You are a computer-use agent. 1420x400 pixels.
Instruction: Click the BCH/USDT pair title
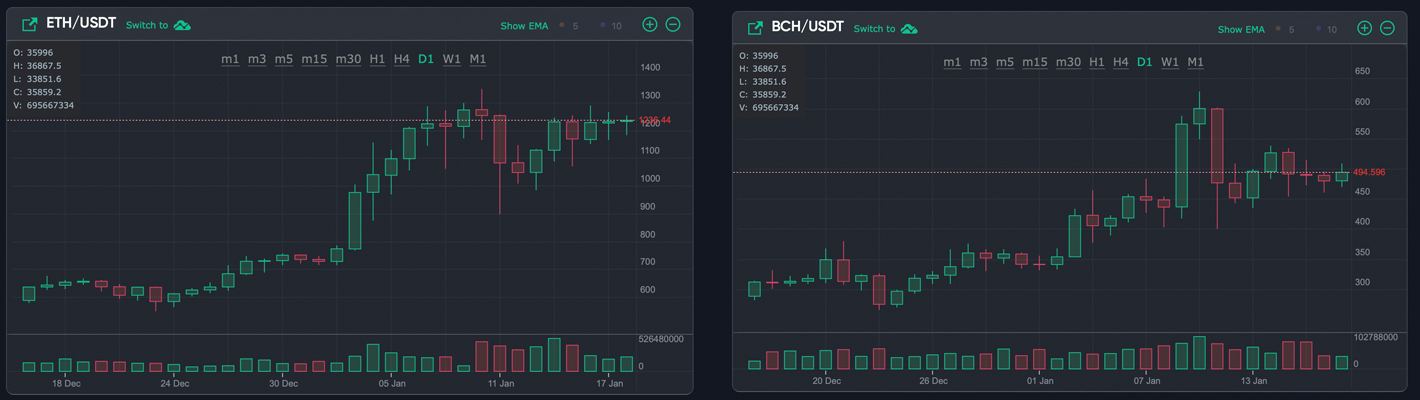point(807,27)
